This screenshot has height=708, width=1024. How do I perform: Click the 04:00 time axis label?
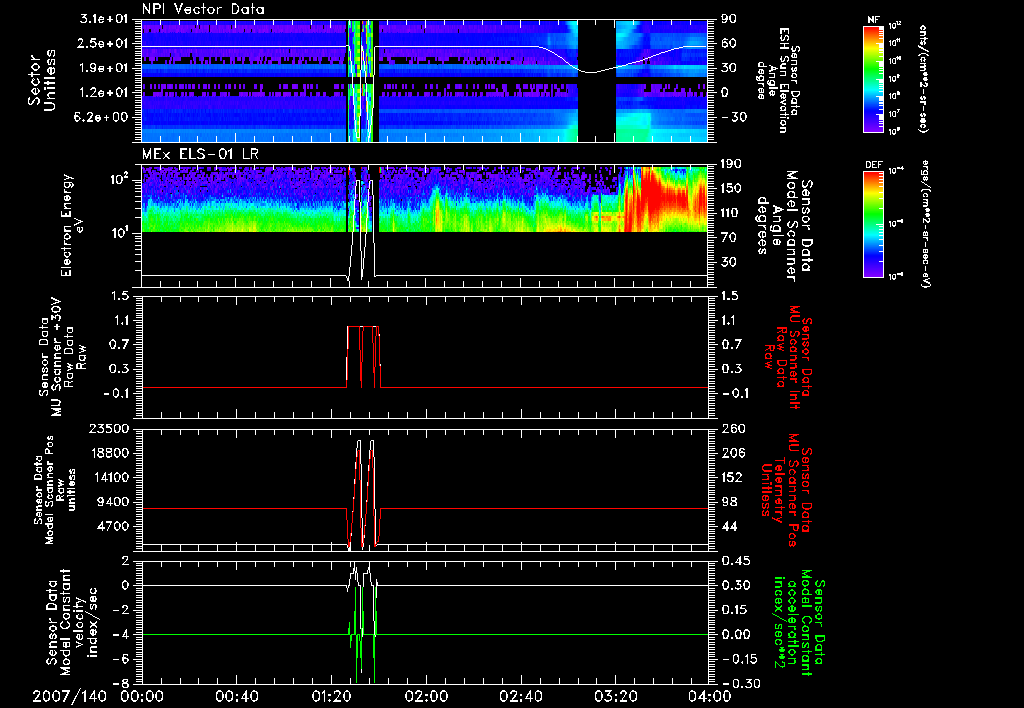tap(710, 696)
